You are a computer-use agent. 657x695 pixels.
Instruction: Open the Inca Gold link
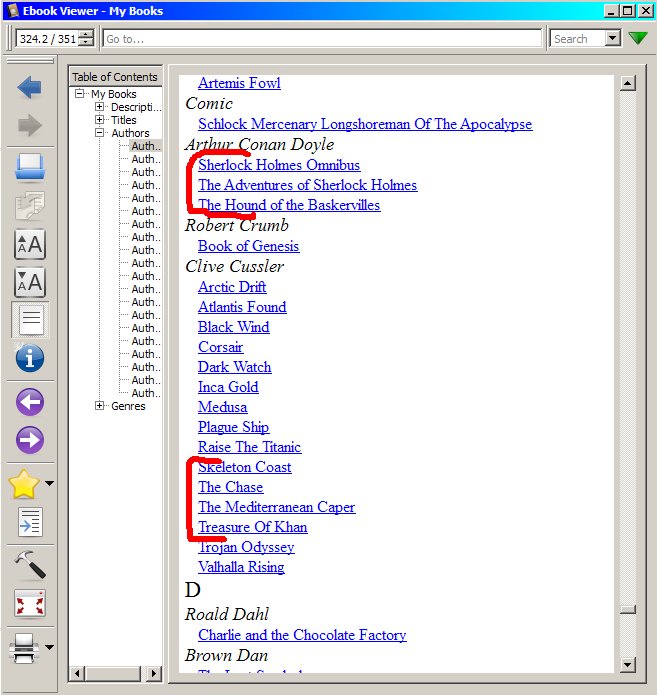point(228,387)
